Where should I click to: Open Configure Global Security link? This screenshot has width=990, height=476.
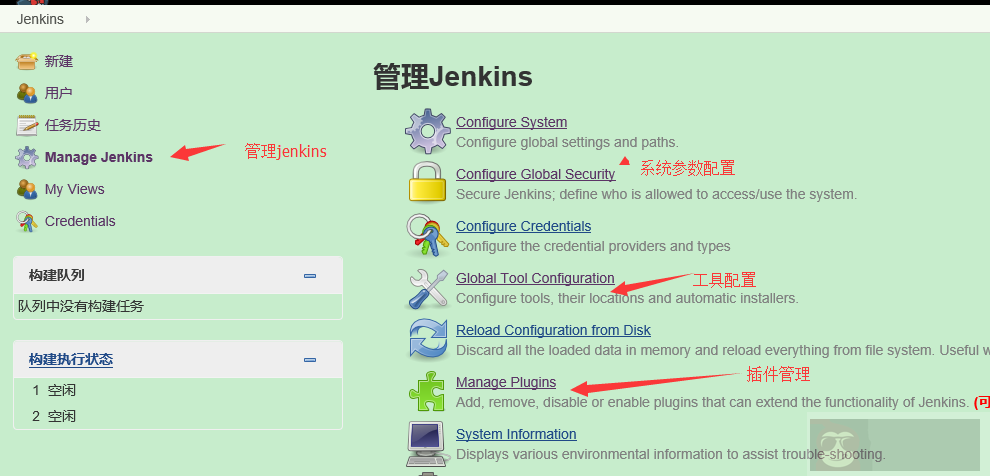pos(535,174)
